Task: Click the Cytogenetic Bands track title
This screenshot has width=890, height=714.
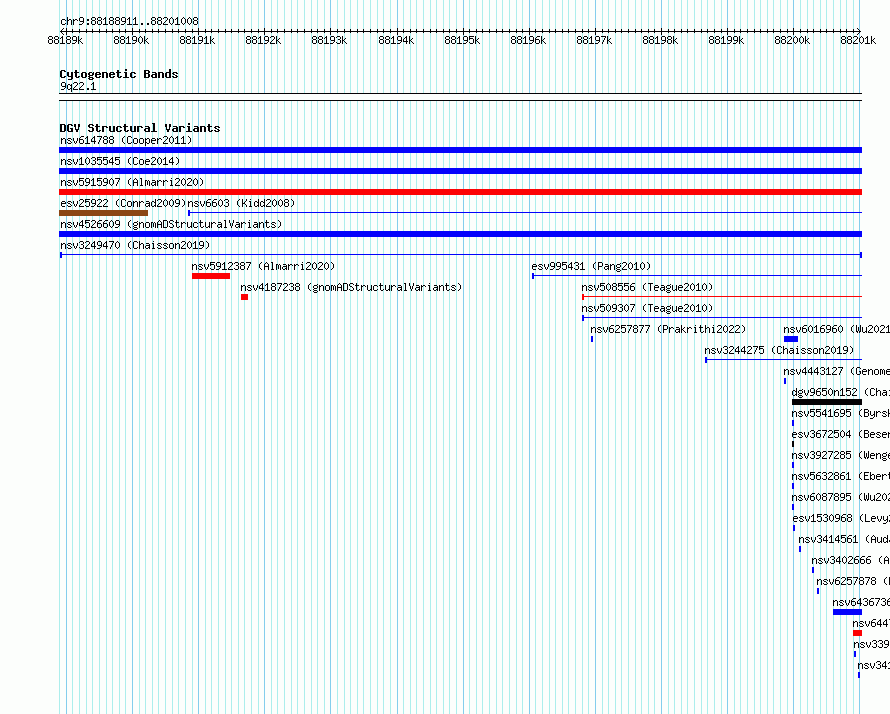Action: point(119,74)
